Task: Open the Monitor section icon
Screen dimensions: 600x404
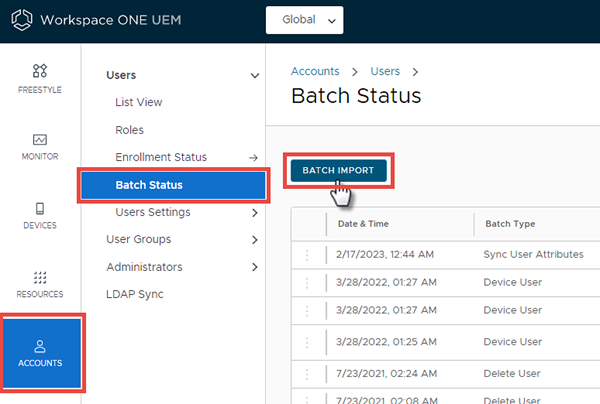Action: tap(40, 140)
